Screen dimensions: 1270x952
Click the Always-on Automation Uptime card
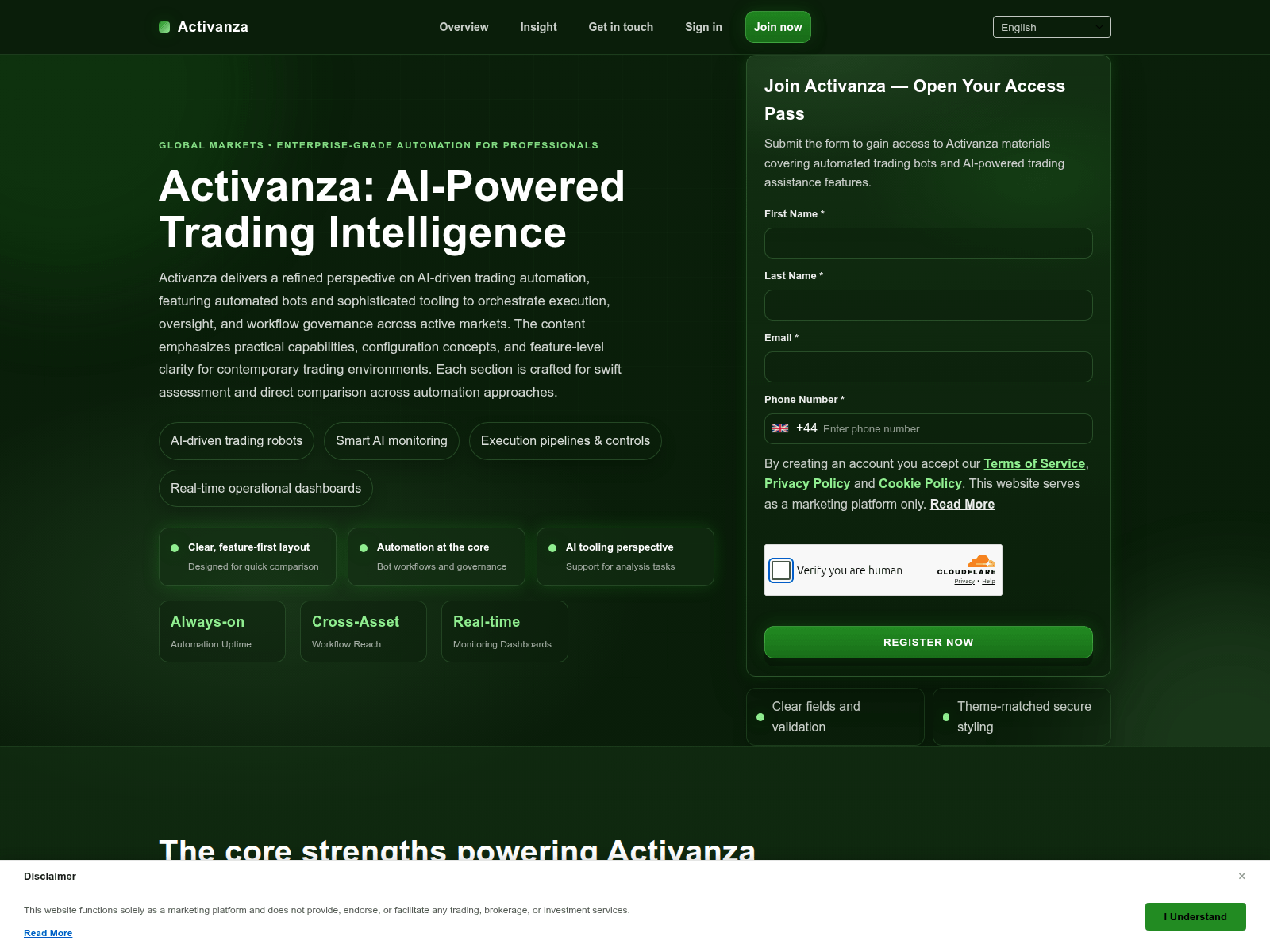click(222, 631)
